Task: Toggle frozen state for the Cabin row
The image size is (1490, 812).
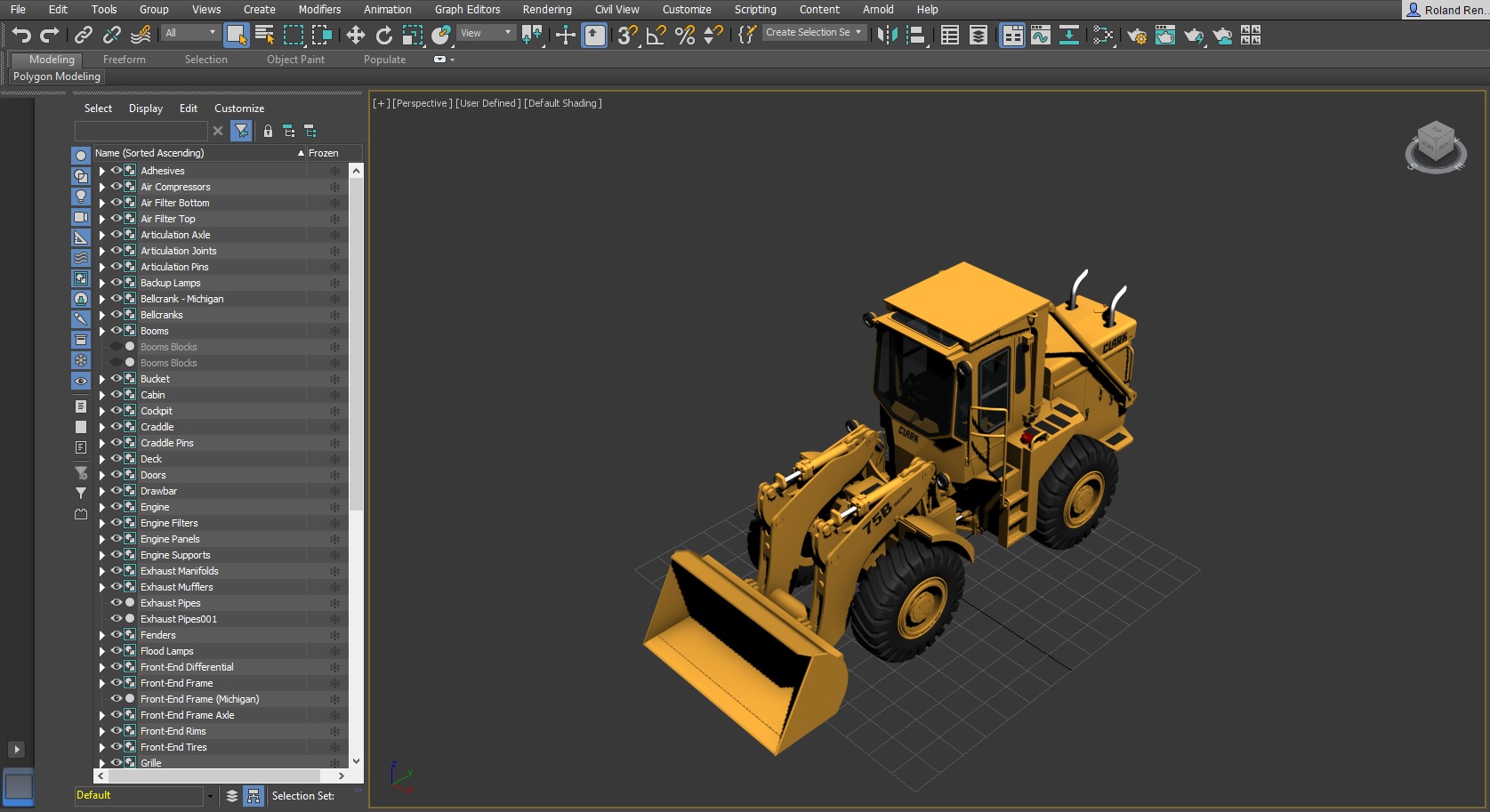Action: (334, 395)
